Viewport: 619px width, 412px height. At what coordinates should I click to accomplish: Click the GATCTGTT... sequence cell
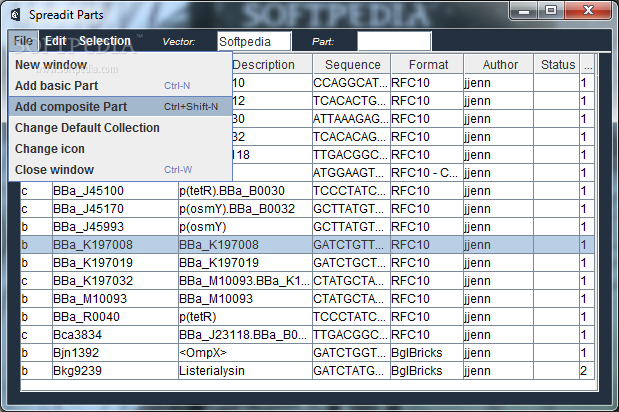click(x=351, y=245)
